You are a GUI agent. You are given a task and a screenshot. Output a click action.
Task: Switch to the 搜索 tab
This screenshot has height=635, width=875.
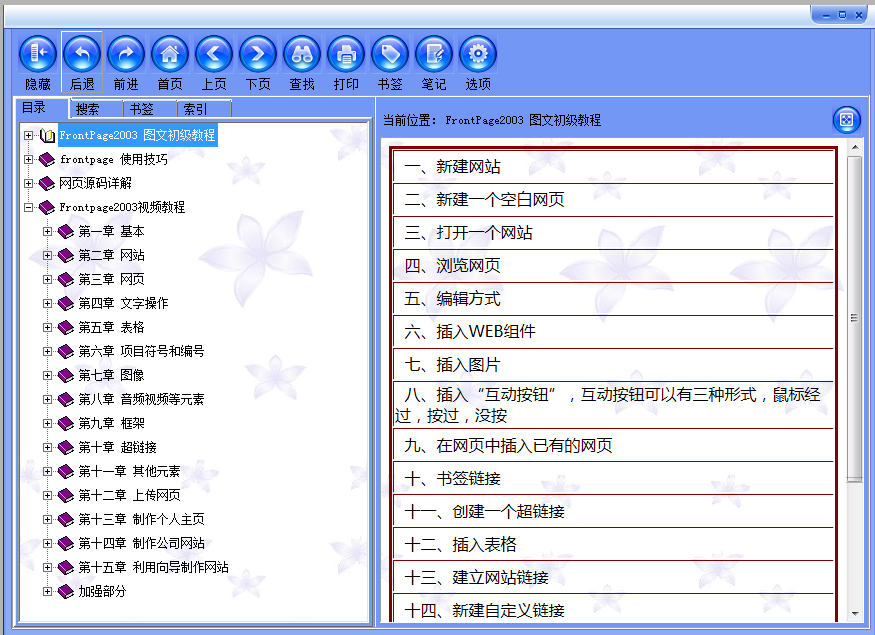(x=95, y=109)
